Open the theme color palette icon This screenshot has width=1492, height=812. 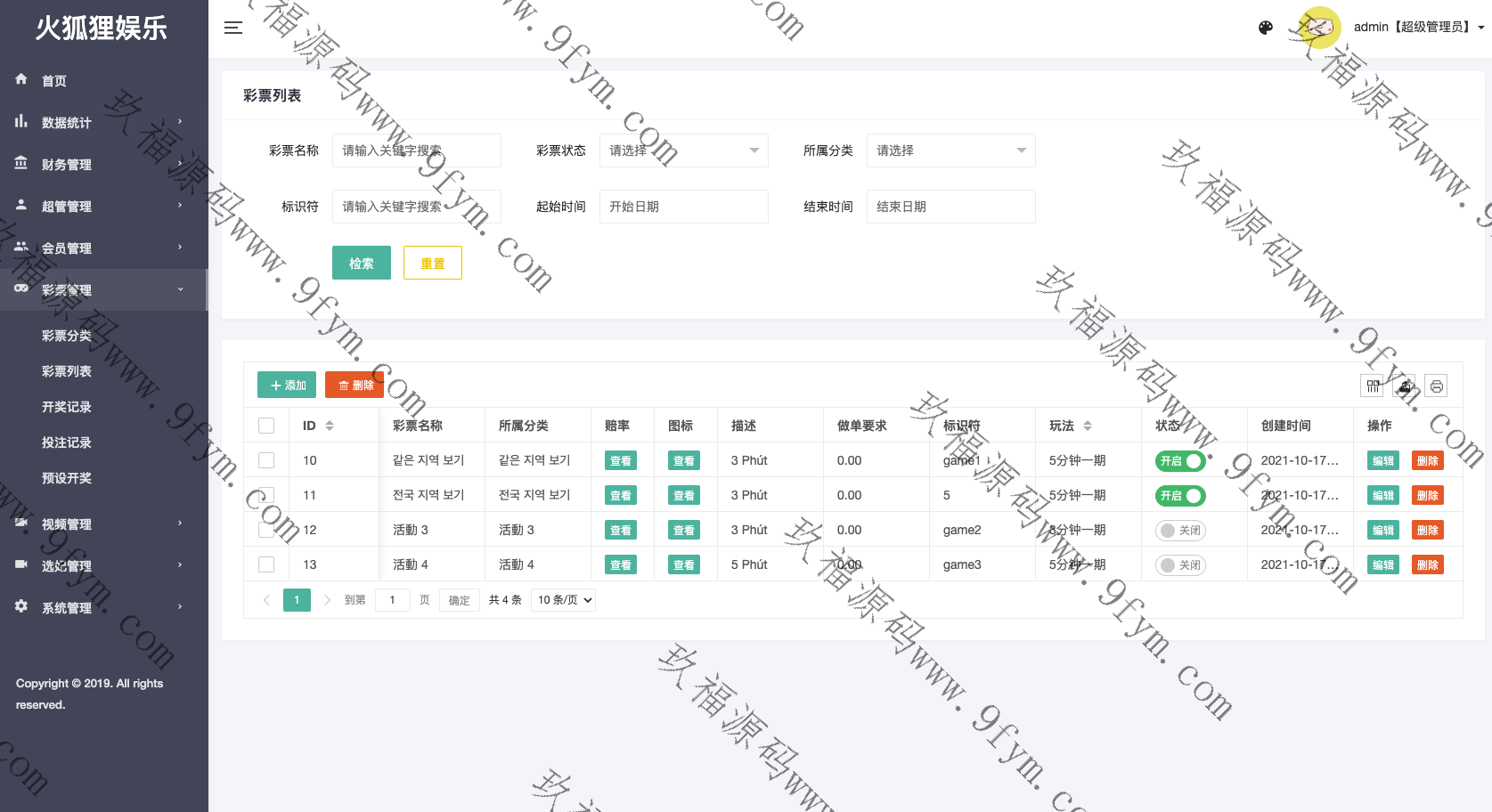tap(1265, 28)
